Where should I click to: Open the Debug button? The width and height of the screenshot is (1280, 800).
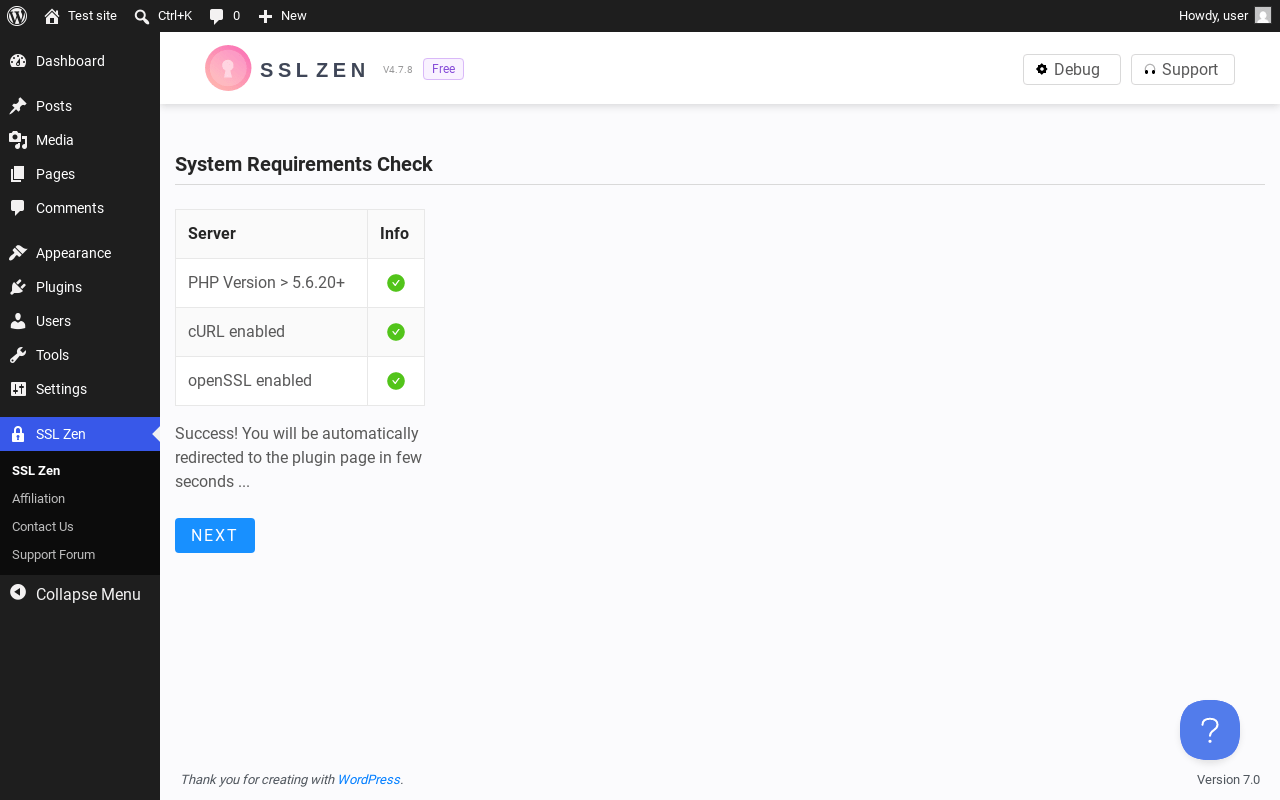tap(1072, 69)
